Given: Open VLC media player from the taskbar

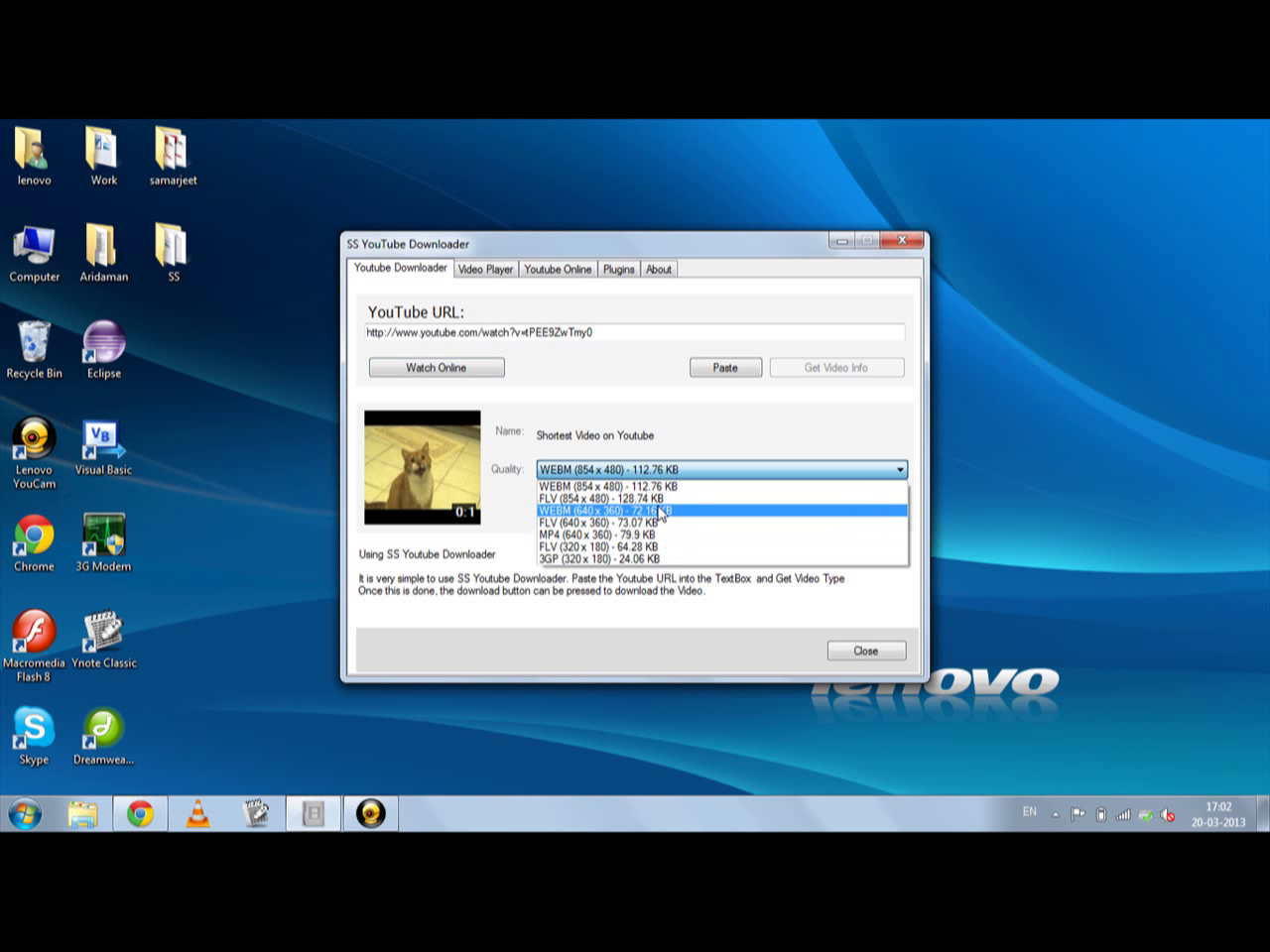Looking at the screenshot, I should pos(197,814).
